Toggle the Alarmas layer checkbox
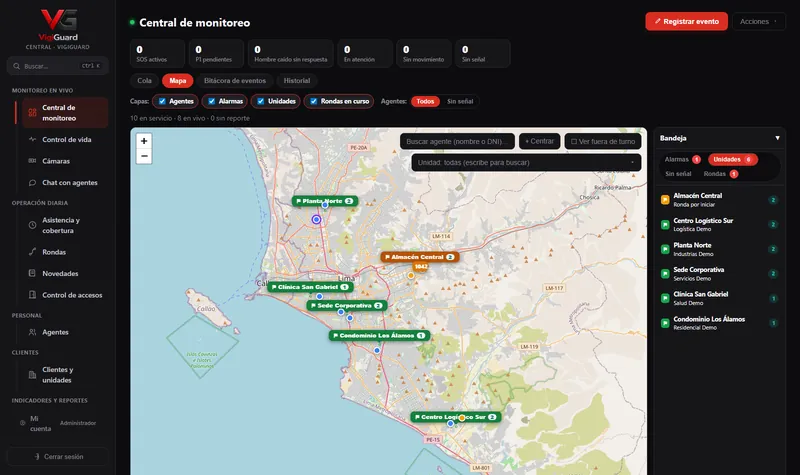This screenshot has height=475, width=800. [x=212, y=101]
